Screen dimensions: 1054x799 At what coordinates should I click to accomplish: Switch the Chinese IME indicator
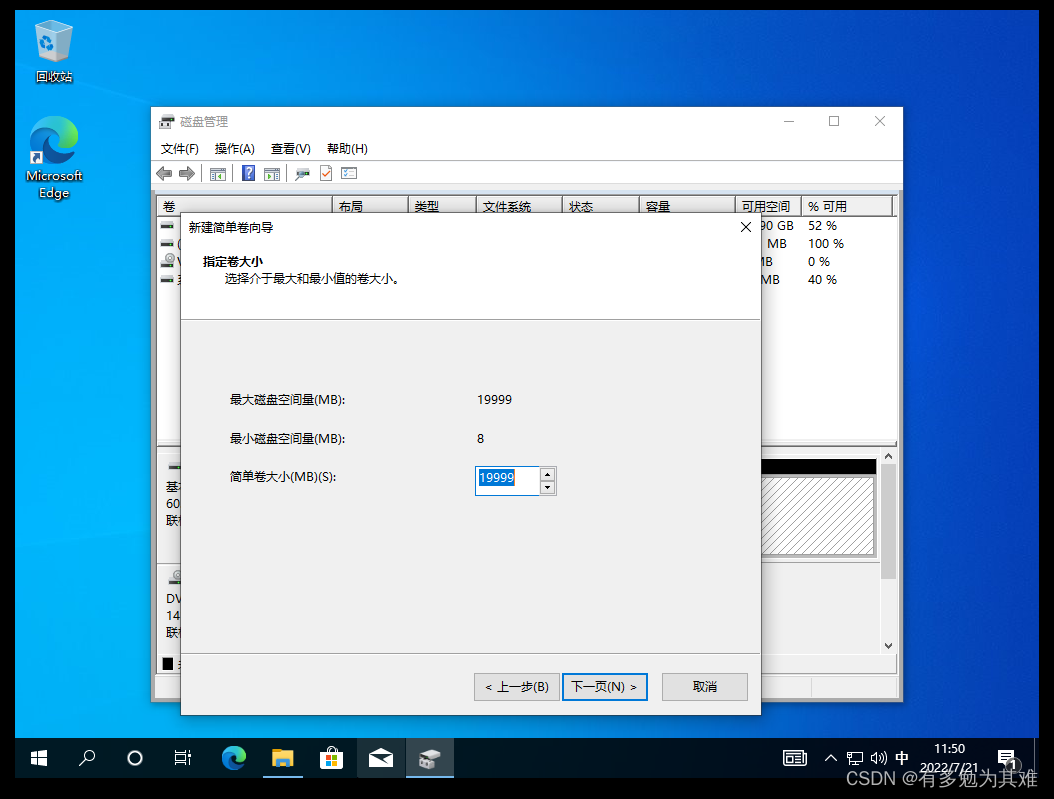[x=902, y=758]
